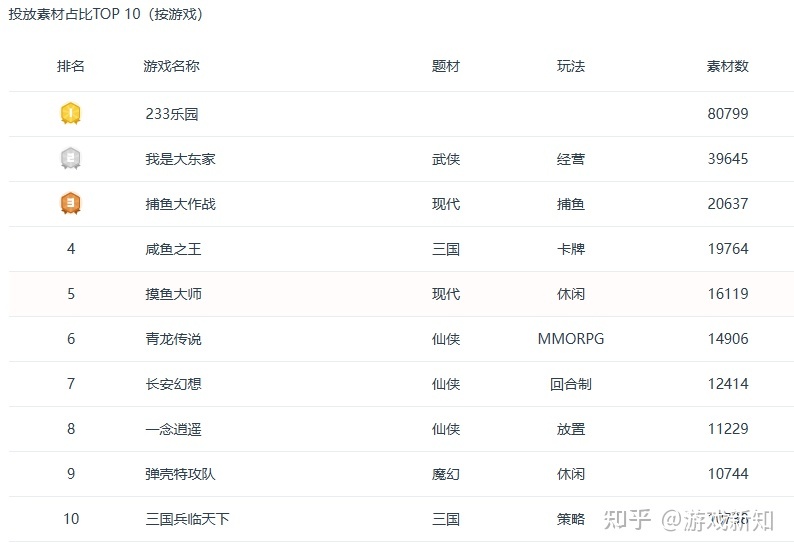Click material count 39645
This screenshot has height=553, width=794.
pyautogui.click(x=728, y=159)
